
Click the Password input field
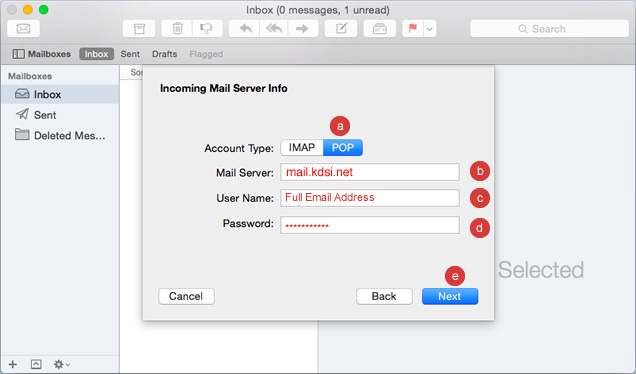(370, 225)
